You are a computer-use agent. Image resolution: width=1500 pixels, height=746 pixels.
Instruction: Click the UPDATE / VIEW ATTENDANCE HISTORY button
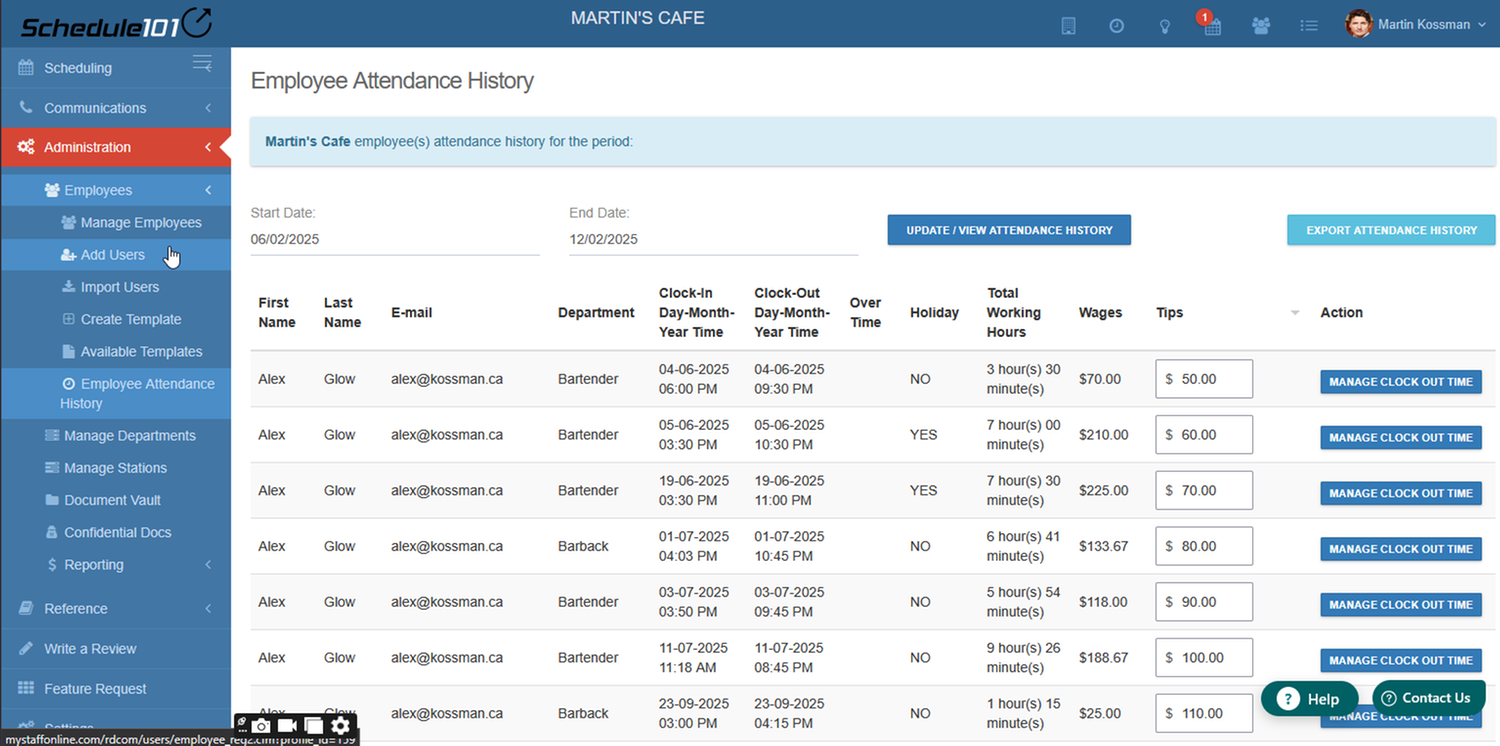pos(1008,229)
